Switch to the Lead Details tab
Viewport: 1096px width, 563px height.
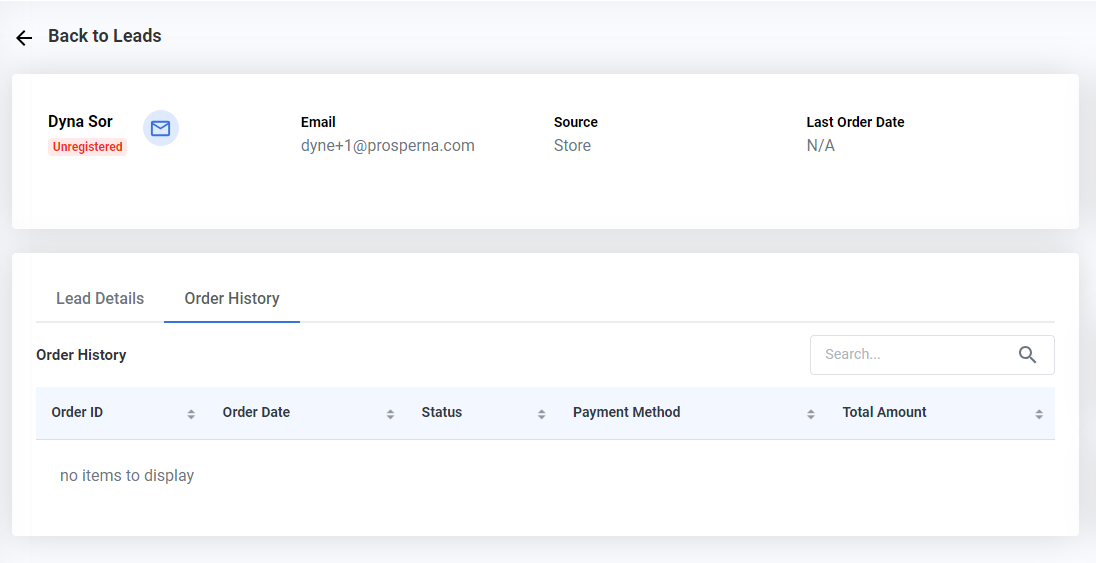coord(100,299)
